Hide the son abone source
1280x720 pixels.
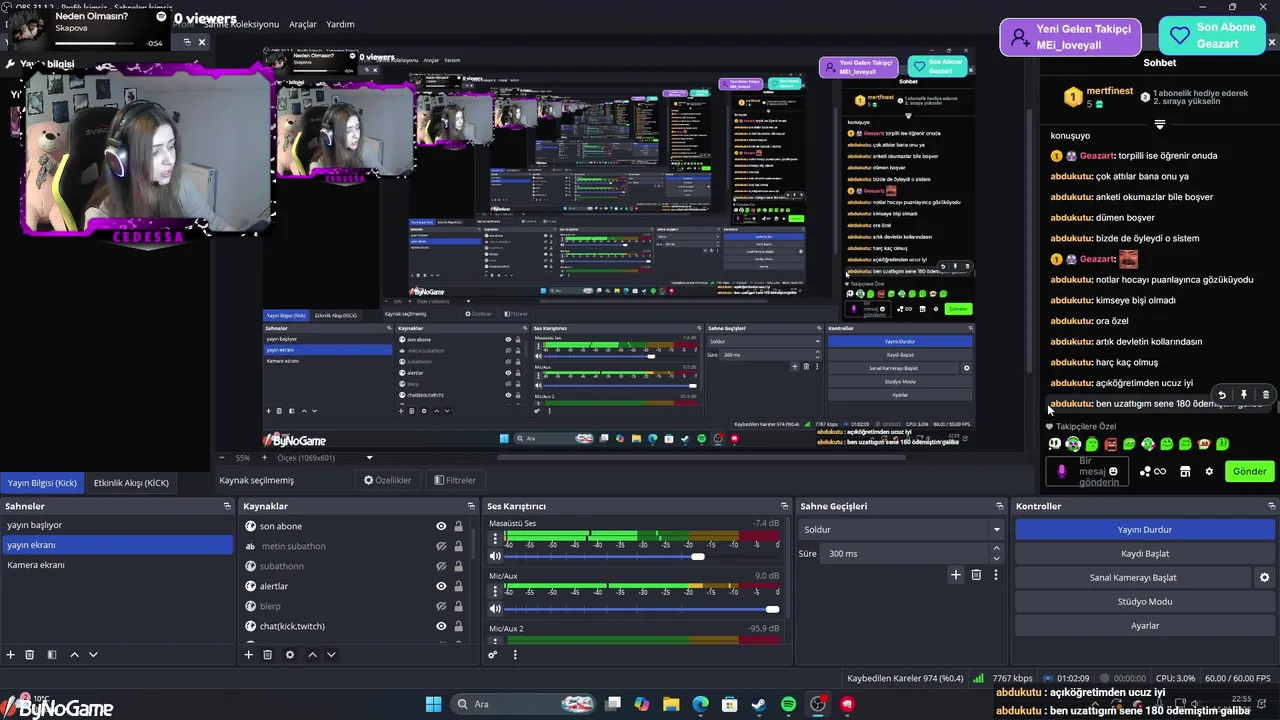point(441,526)
